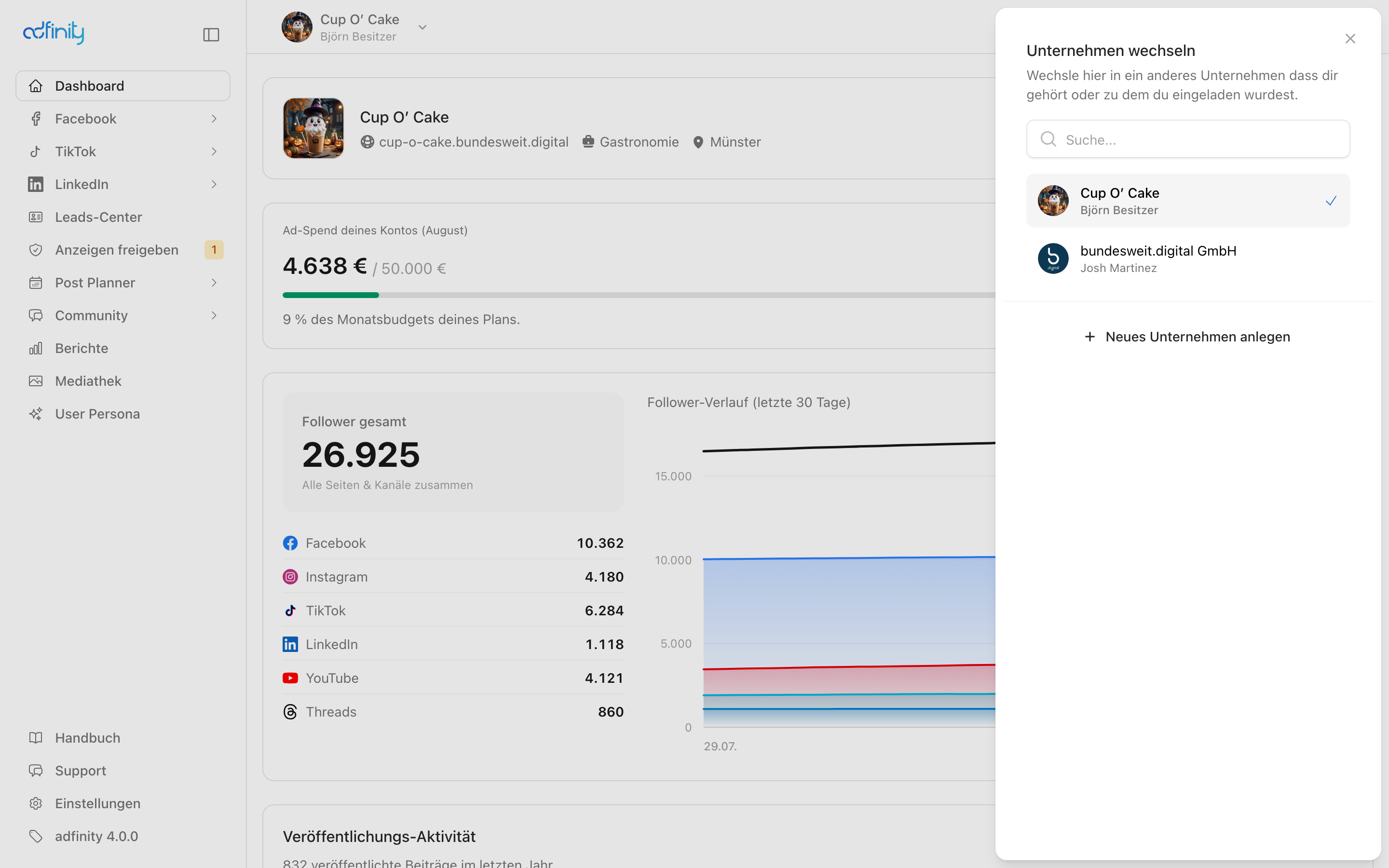The width and height of the screenshot is (1389, 868).
Task: Click the Handbuch book icon
Action: [36, 738]
